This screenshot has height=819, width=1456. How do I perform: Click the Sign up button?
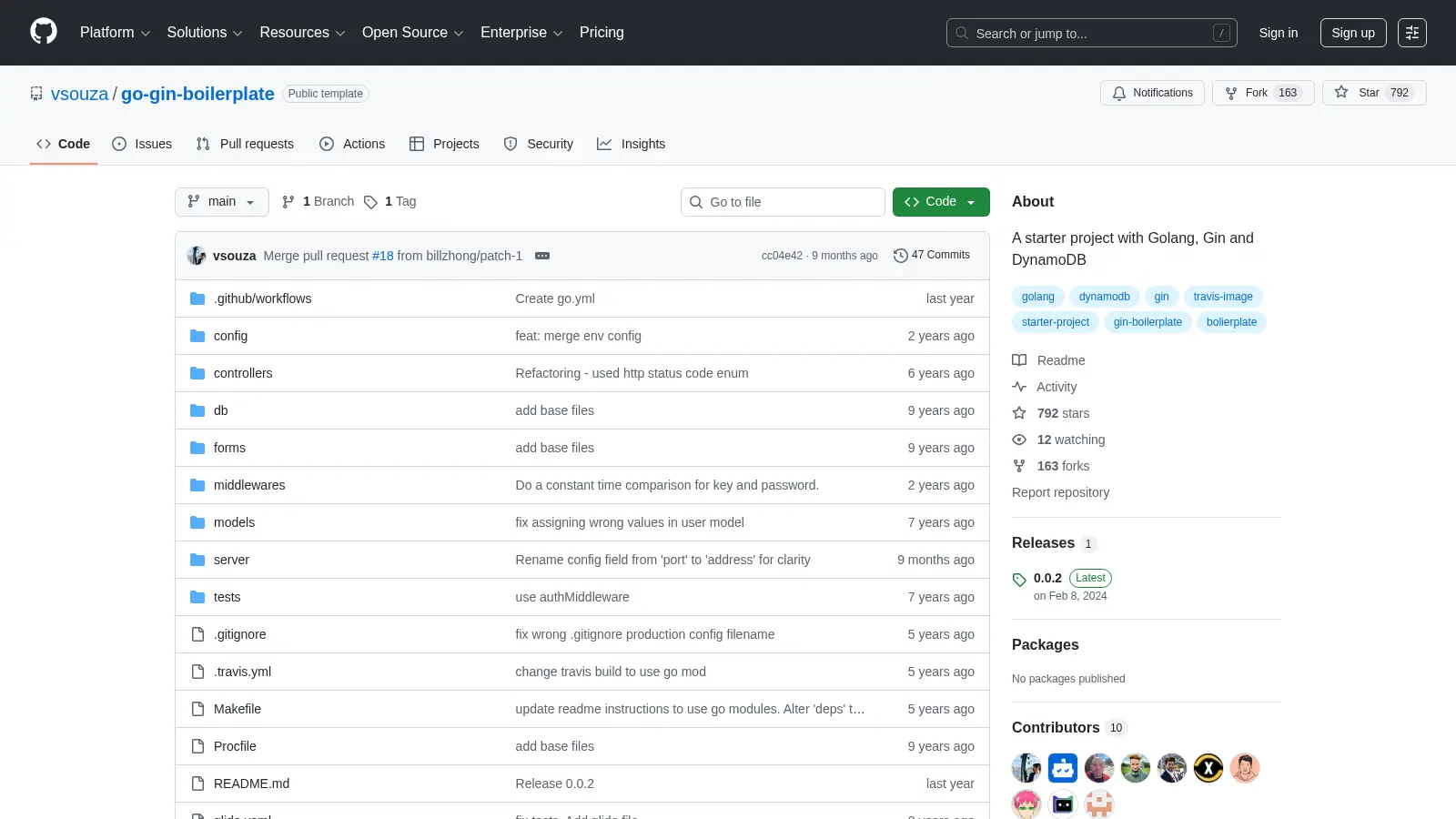tap(1353, 33)
